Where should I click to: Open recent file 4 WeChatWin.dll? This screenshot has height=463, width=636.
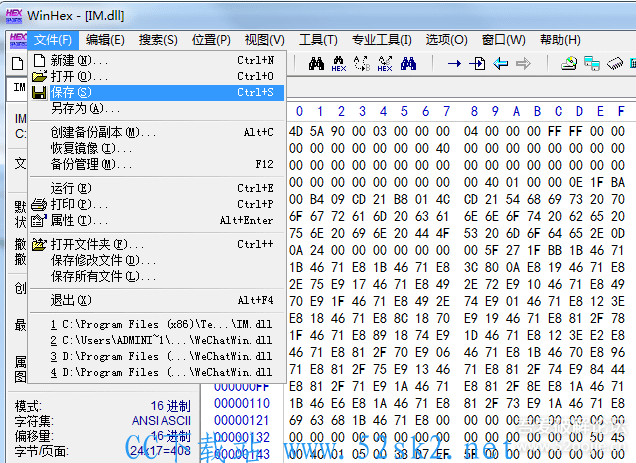pos(157,372)
